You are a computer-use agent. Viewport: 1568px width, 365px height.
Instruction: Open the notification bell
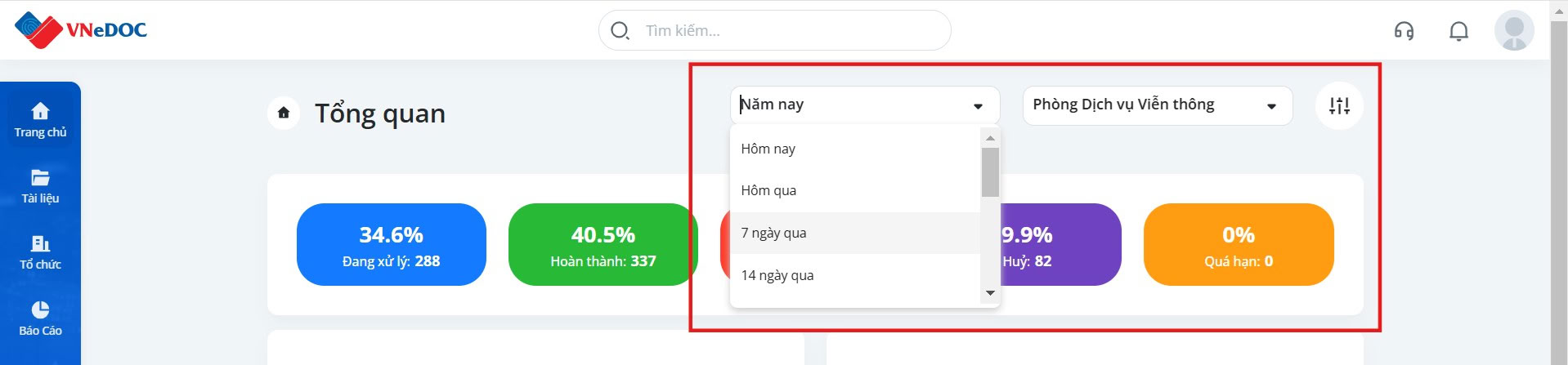coord(1458,31)
